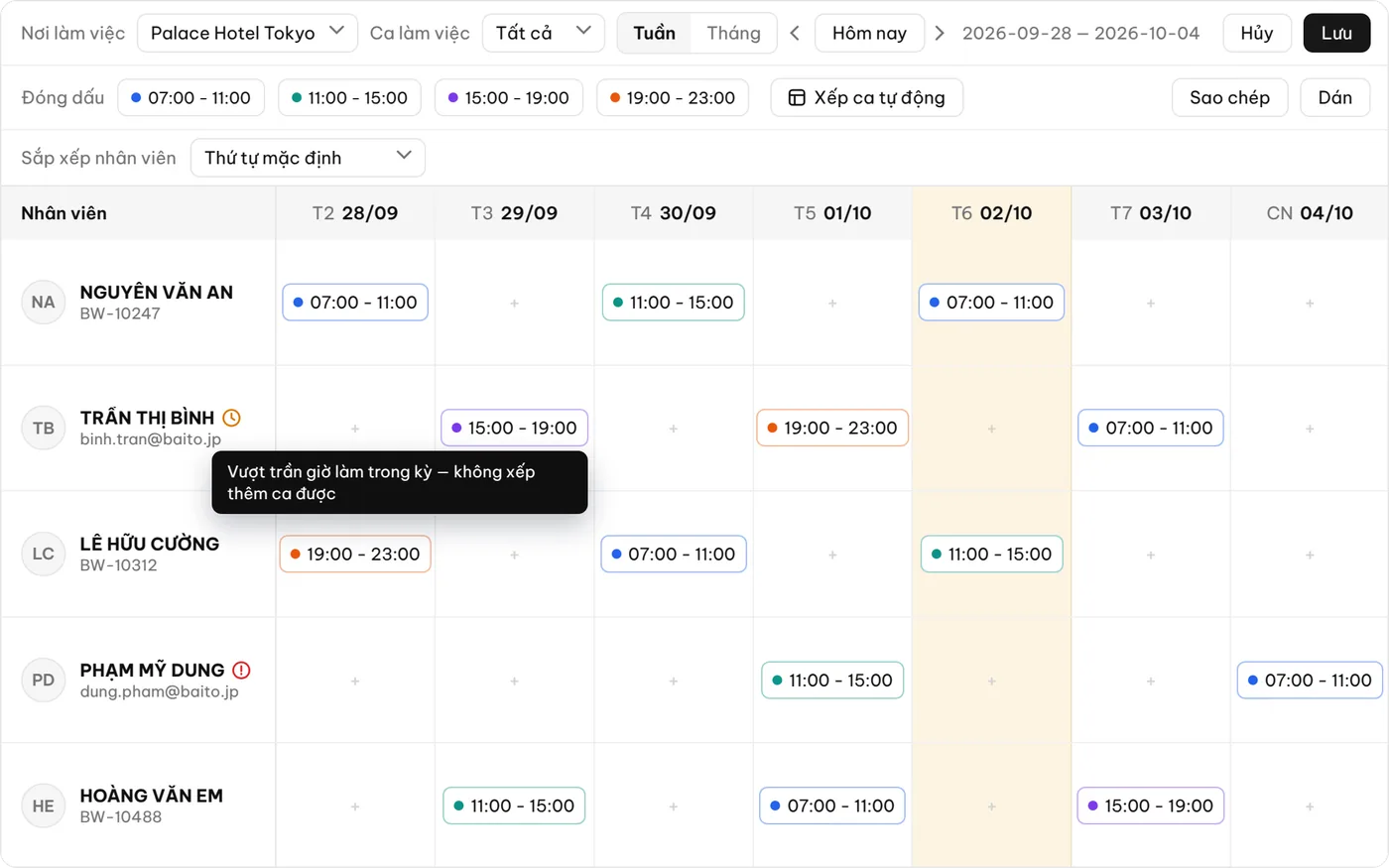
Task: Click Xếp ca tự động button
Action: tap(866, 97)
